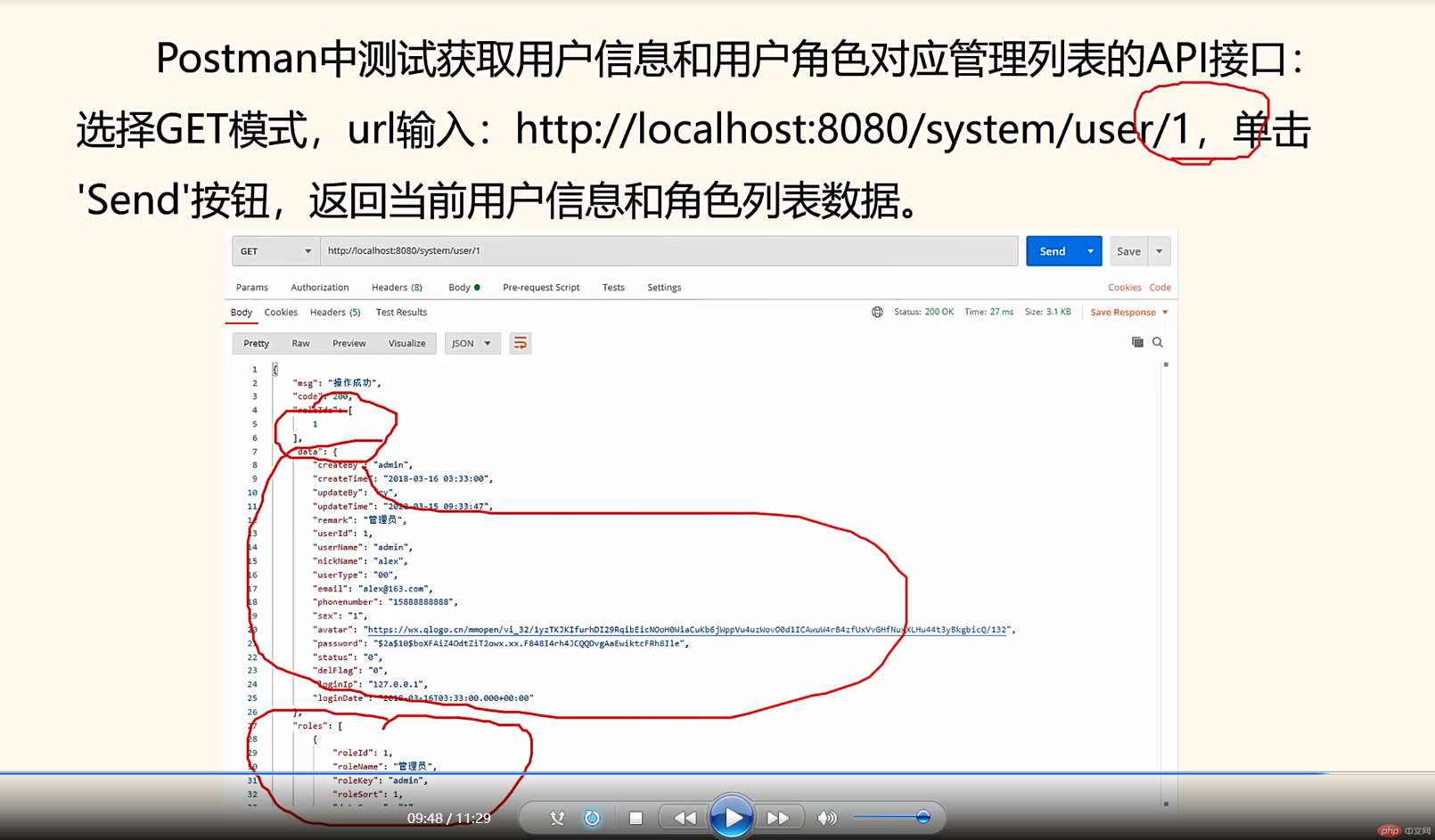Open request Headers (8) tab
The image size is (1435, 840).
point(397,288)
